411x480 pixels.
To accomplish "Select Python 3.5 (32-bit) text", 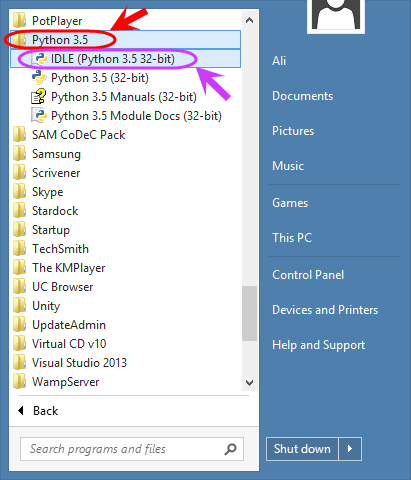I will 100,78.
